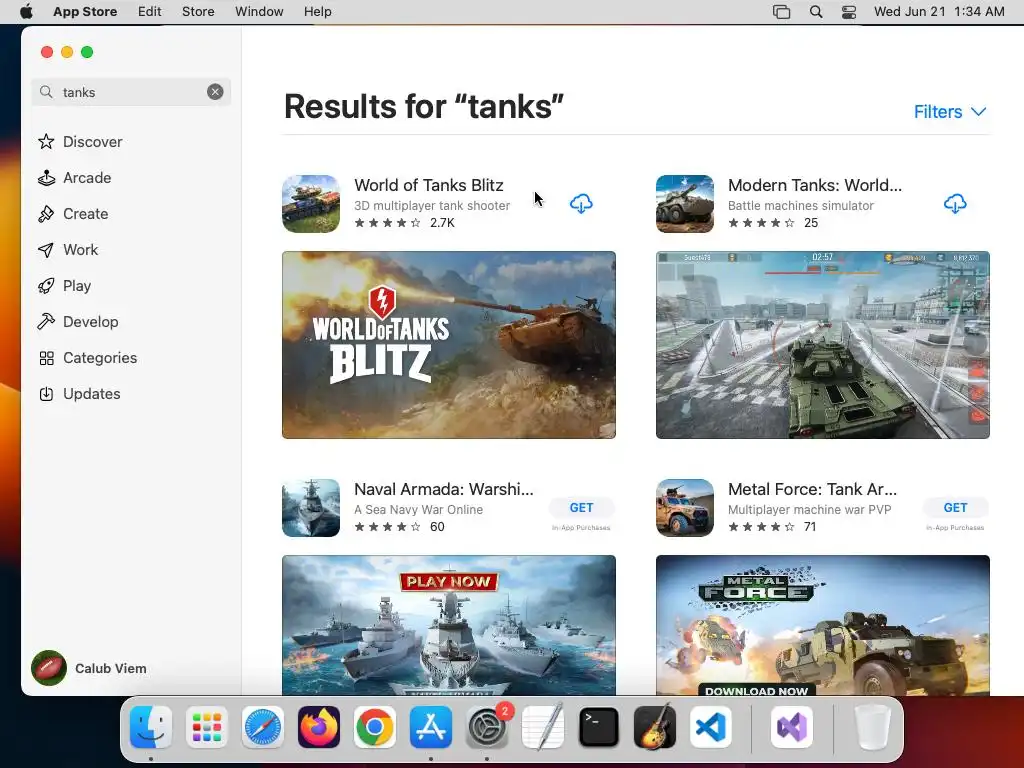This screenshot has width=1024, height=768.
Task: Click the Battle machines simulator subtitle
Action: pos(801,205)
